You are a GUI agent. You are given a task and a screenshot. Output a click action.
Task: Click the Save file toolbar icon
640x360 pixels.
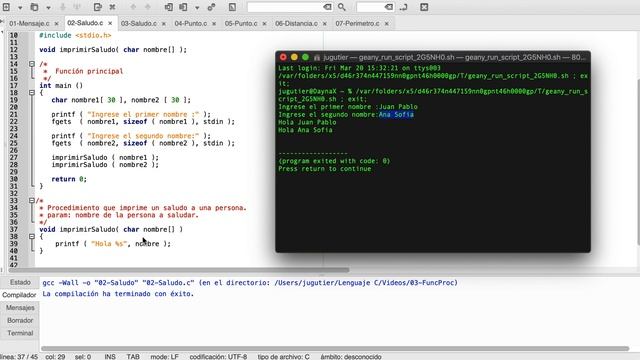coord(63,7)
